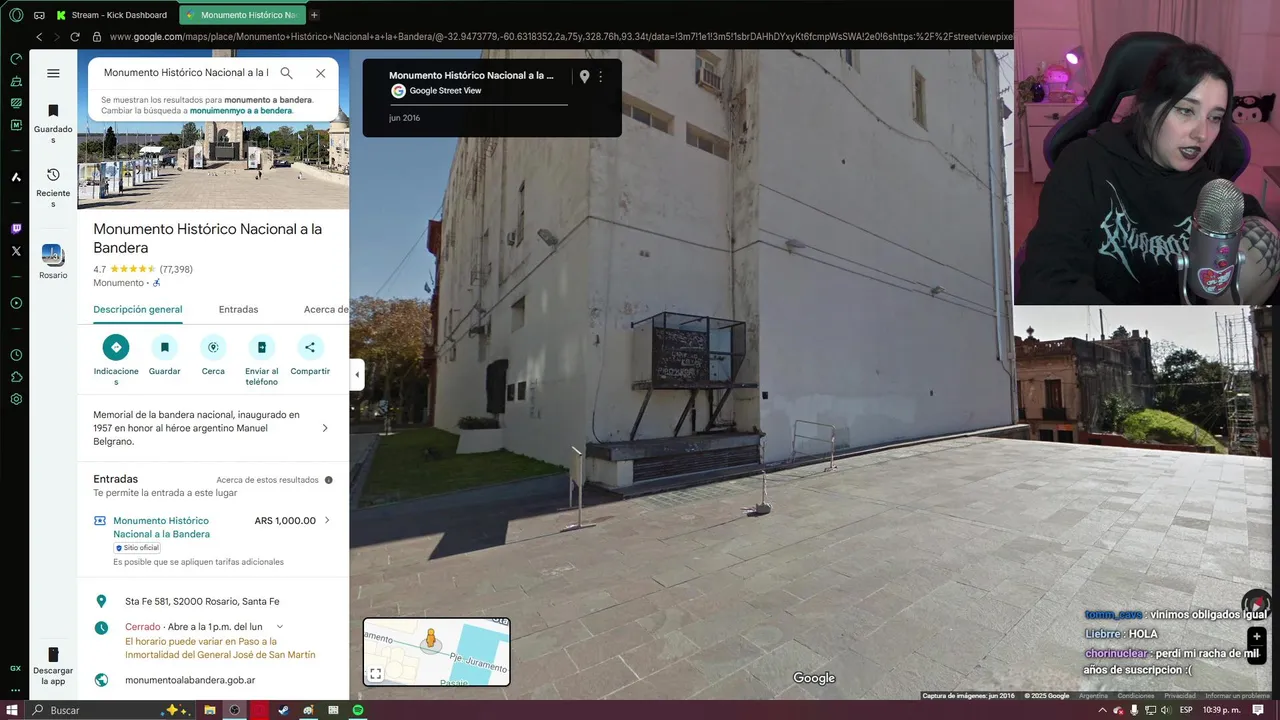1280x720 pixels.
Task: Click the browser address bar URL
Action: 560,37
